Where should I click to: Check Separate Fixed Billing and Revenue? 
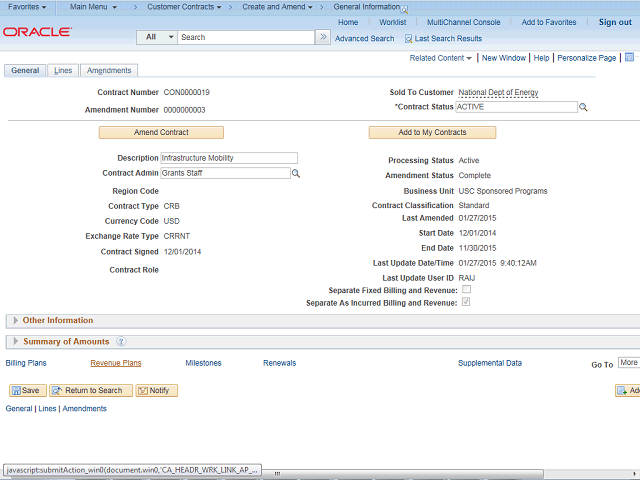466,290
